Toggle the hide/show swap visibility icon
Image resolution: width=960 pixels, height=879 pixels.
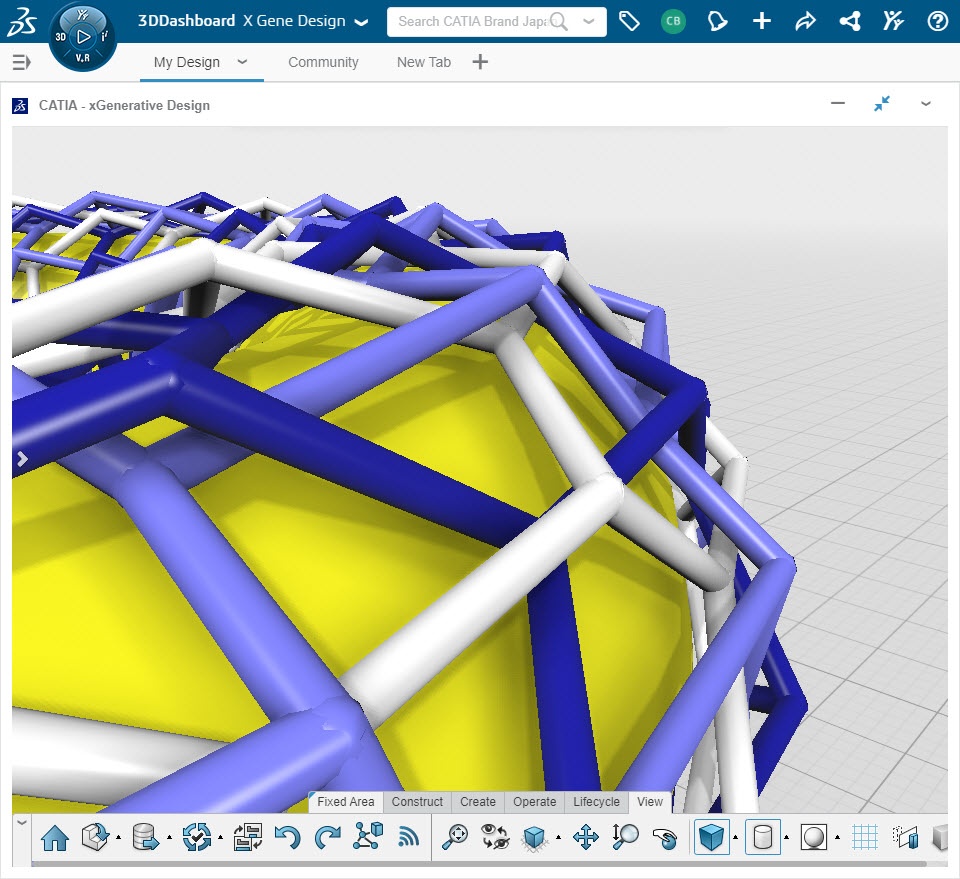click(495, 837)
